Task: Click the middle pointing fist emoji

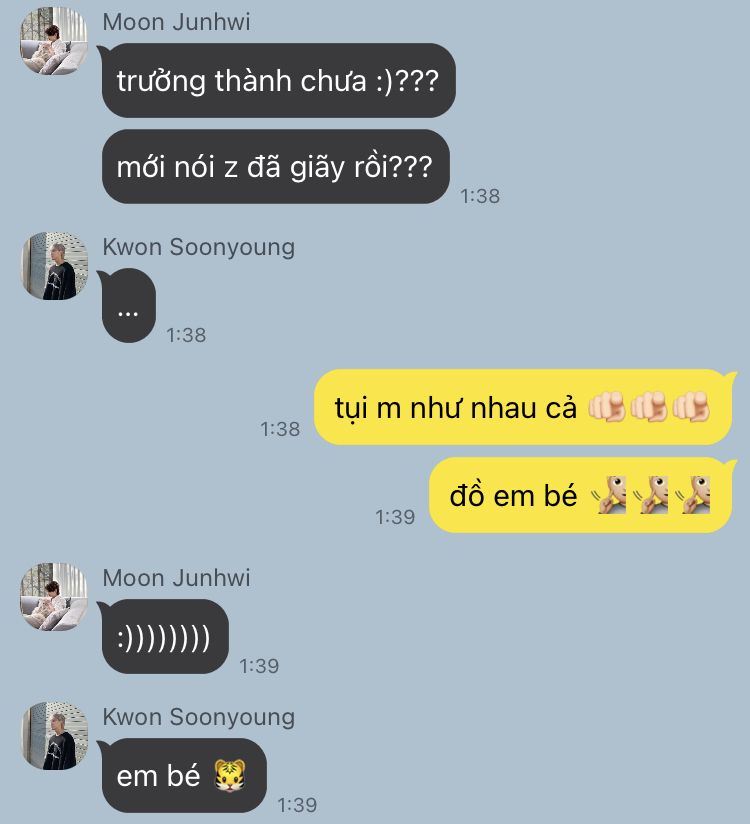Action: coord(649,407)
